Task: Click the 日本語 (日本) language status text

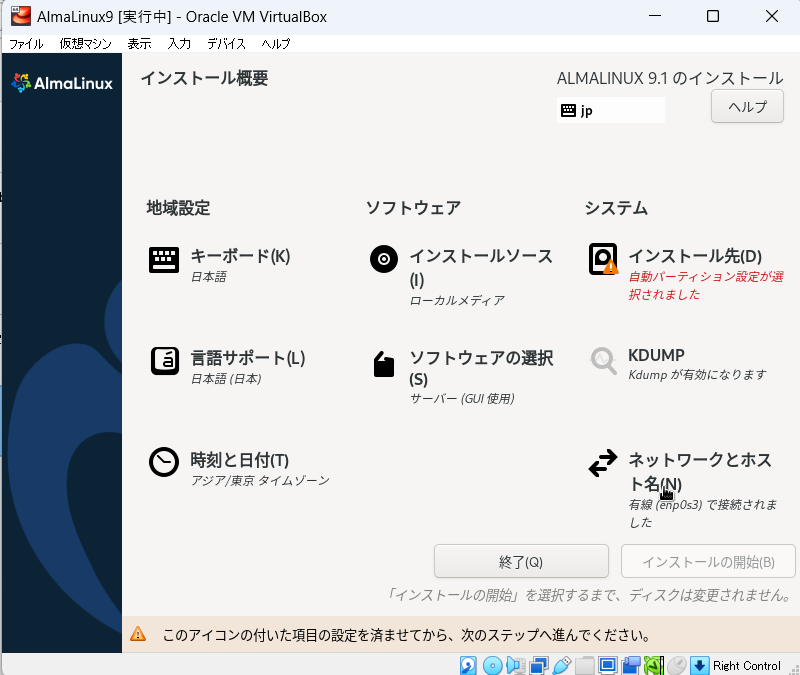Action: click(x=226, y=379)
